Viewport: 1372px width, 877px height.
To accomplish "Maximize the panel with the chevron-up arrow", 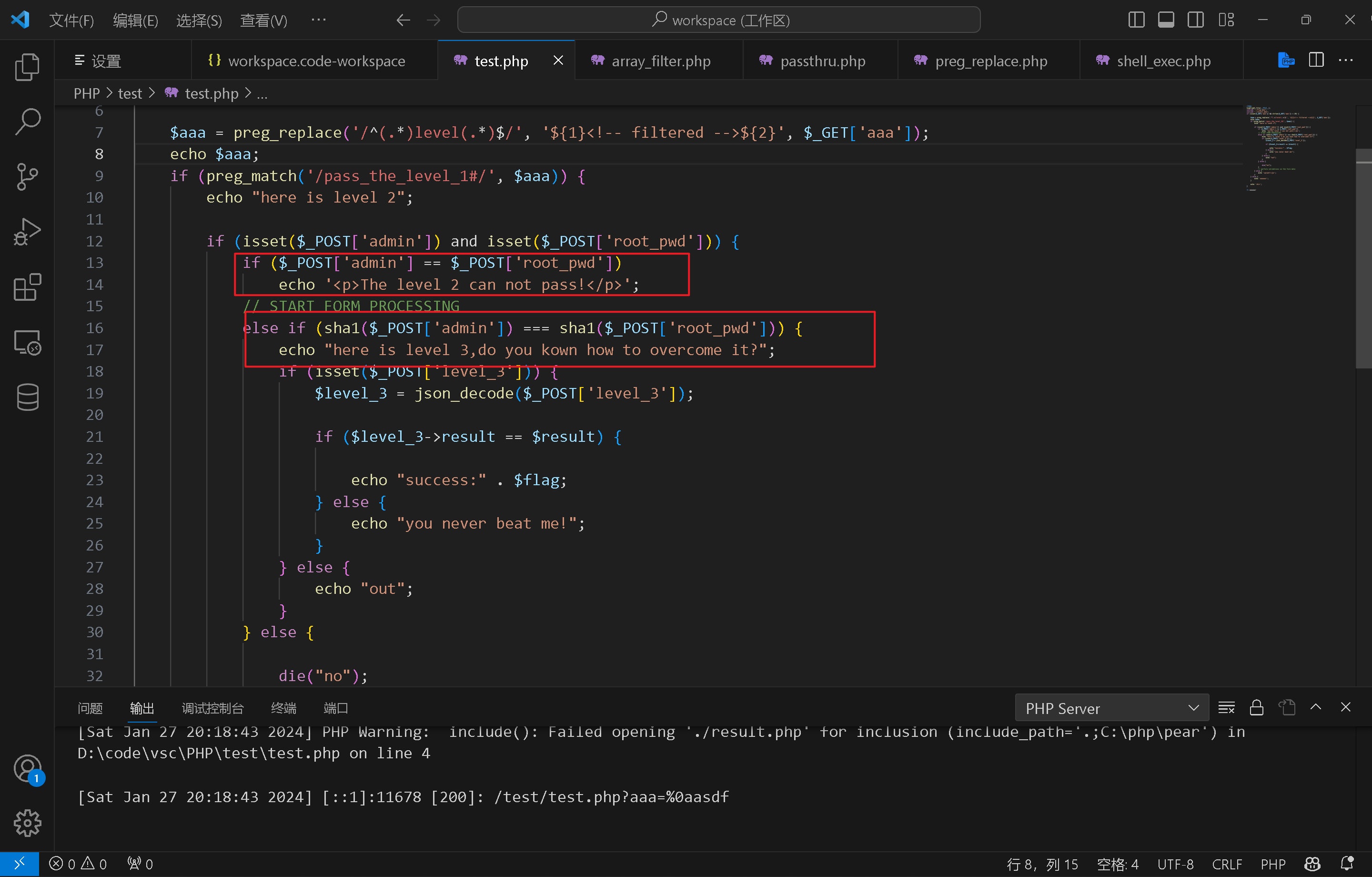I will (x=1316, y=707).
